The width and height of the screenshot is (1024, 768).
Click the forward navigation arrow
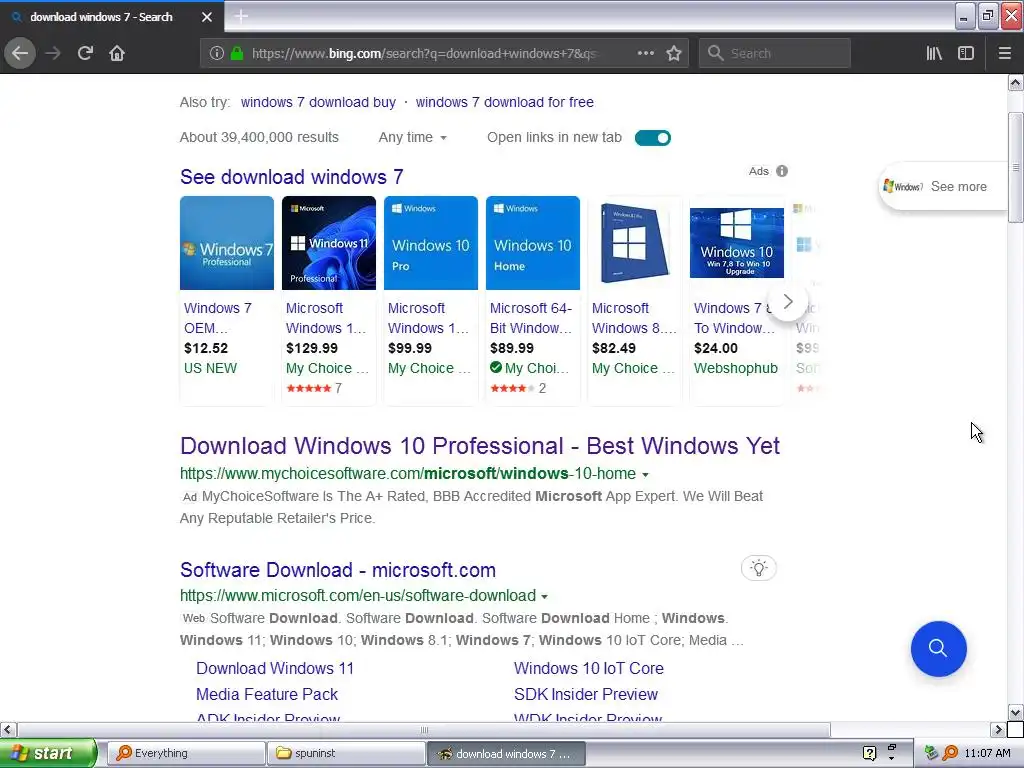pyautogui.click(x=53, y=53)
